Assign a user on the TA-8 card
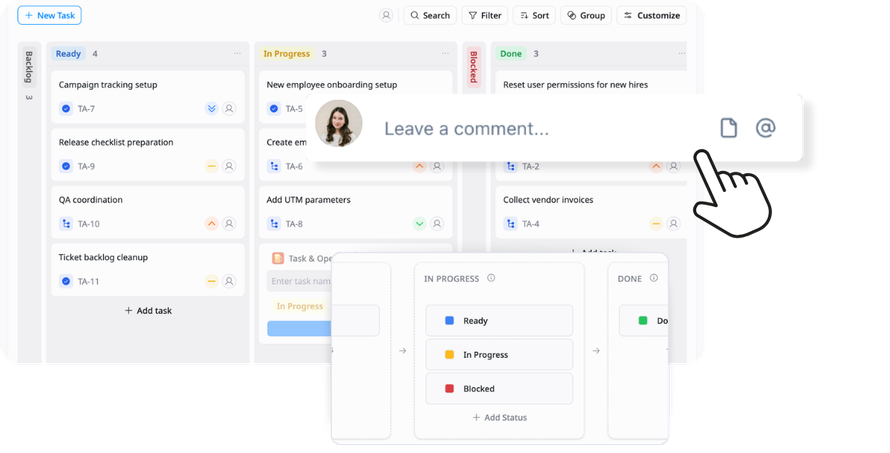The image size is (890, 453). [437, 224]
